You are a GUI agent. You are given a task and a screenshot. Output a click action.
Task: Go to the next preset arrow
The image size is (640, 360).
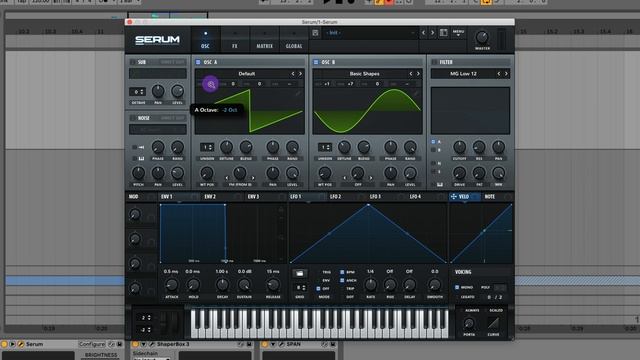tap(432, 33)
